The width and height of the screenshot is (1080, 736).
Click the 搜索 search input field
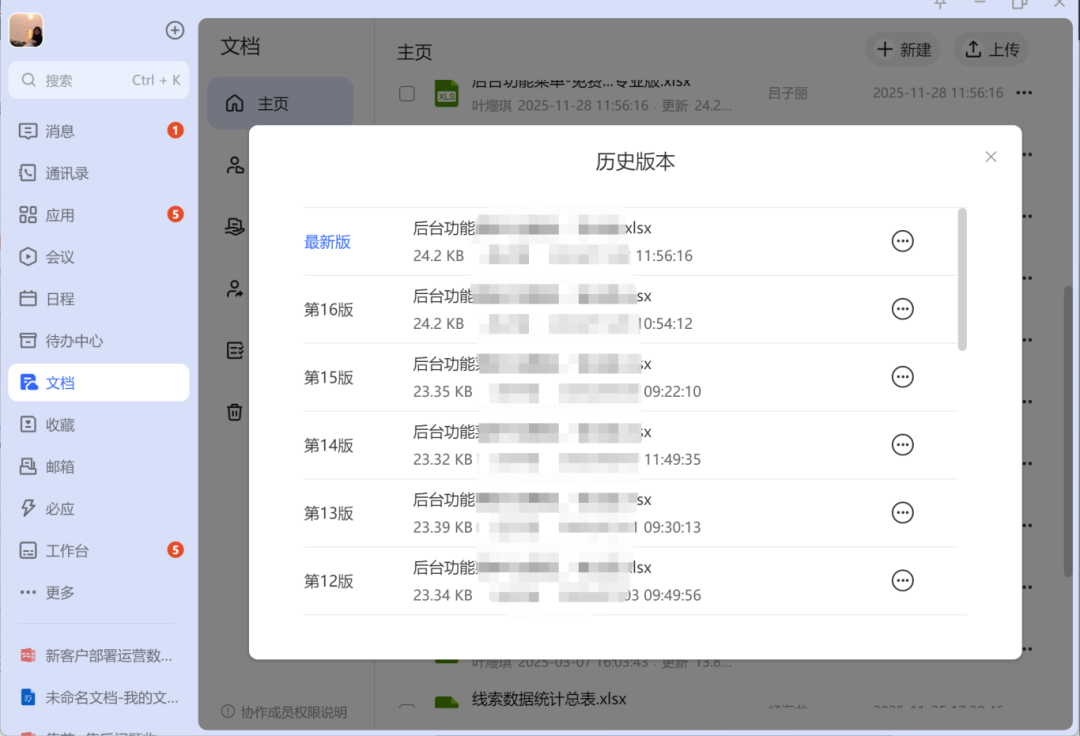(98, 79)
